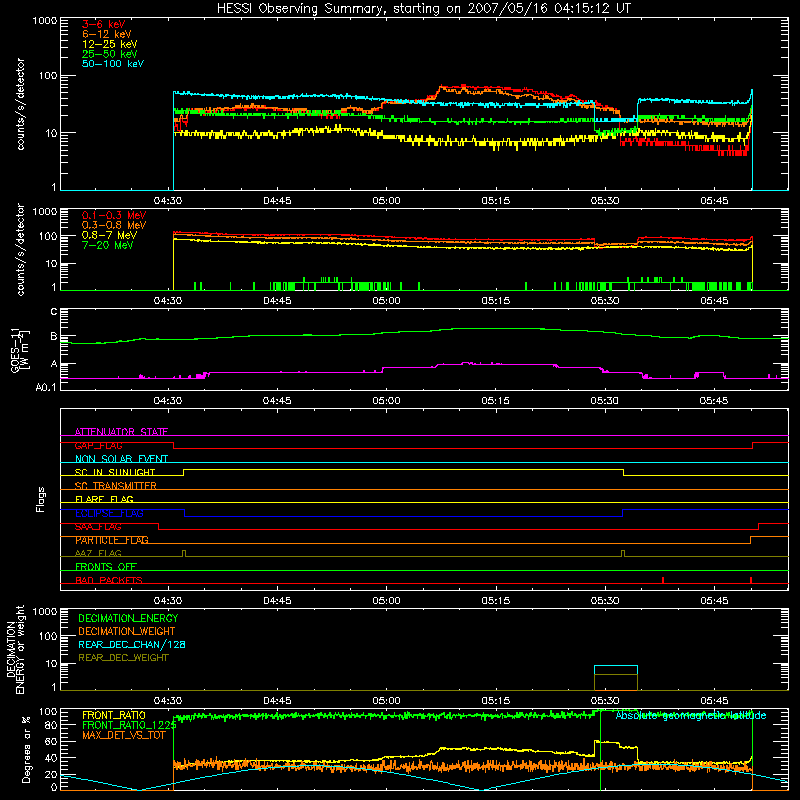Click the '7-20 MeV' legend entry
The height and width of the screenshot is (800, 800).
[107, 245]
